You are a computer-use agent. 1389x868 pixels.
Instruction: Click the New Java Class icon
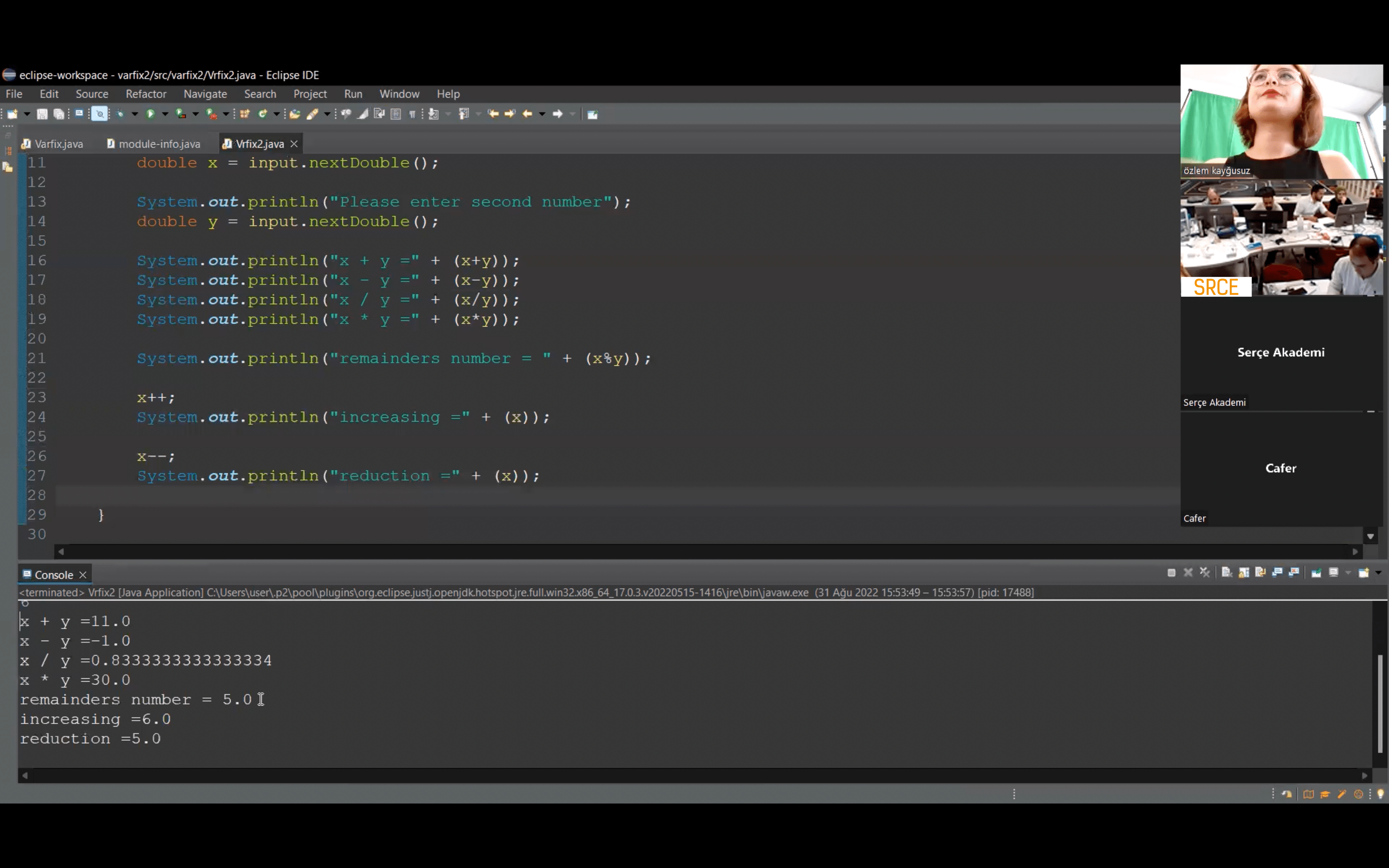[x=263, y=114]
